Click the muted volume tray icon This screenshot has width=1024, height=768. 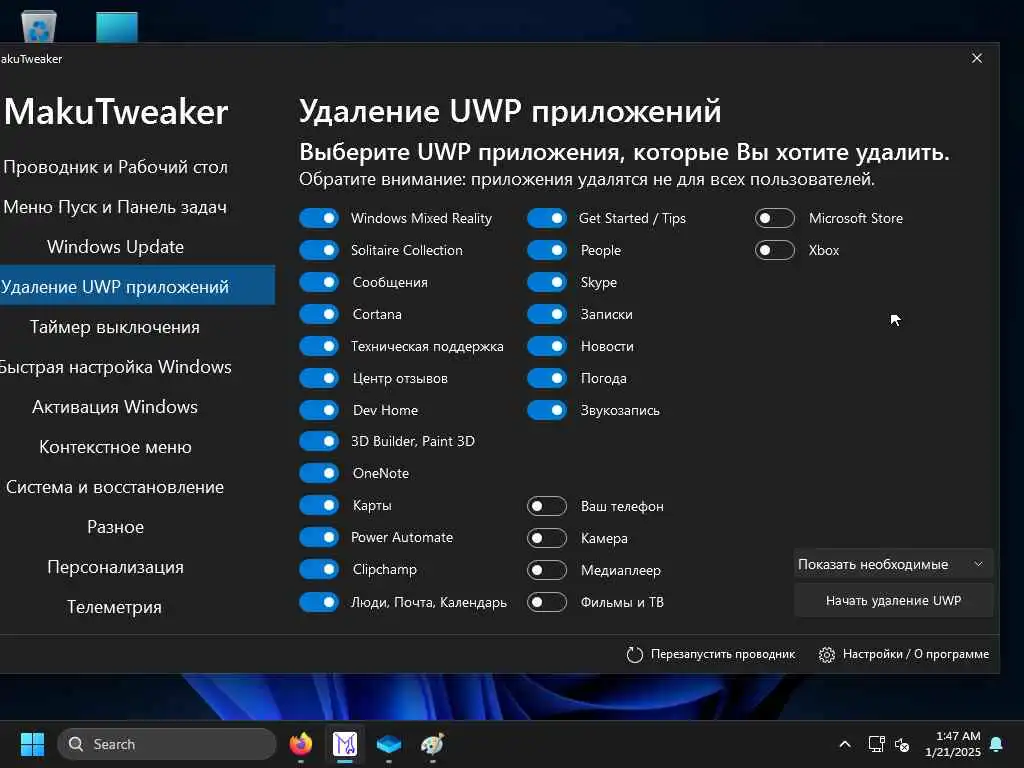(902, 744)
